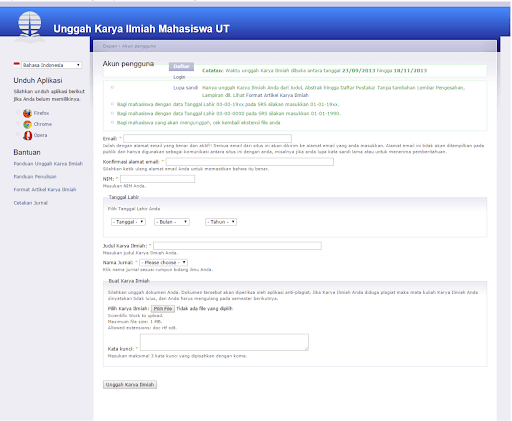Open Format Artikel Karya Ilmiah link

(45, 190)
